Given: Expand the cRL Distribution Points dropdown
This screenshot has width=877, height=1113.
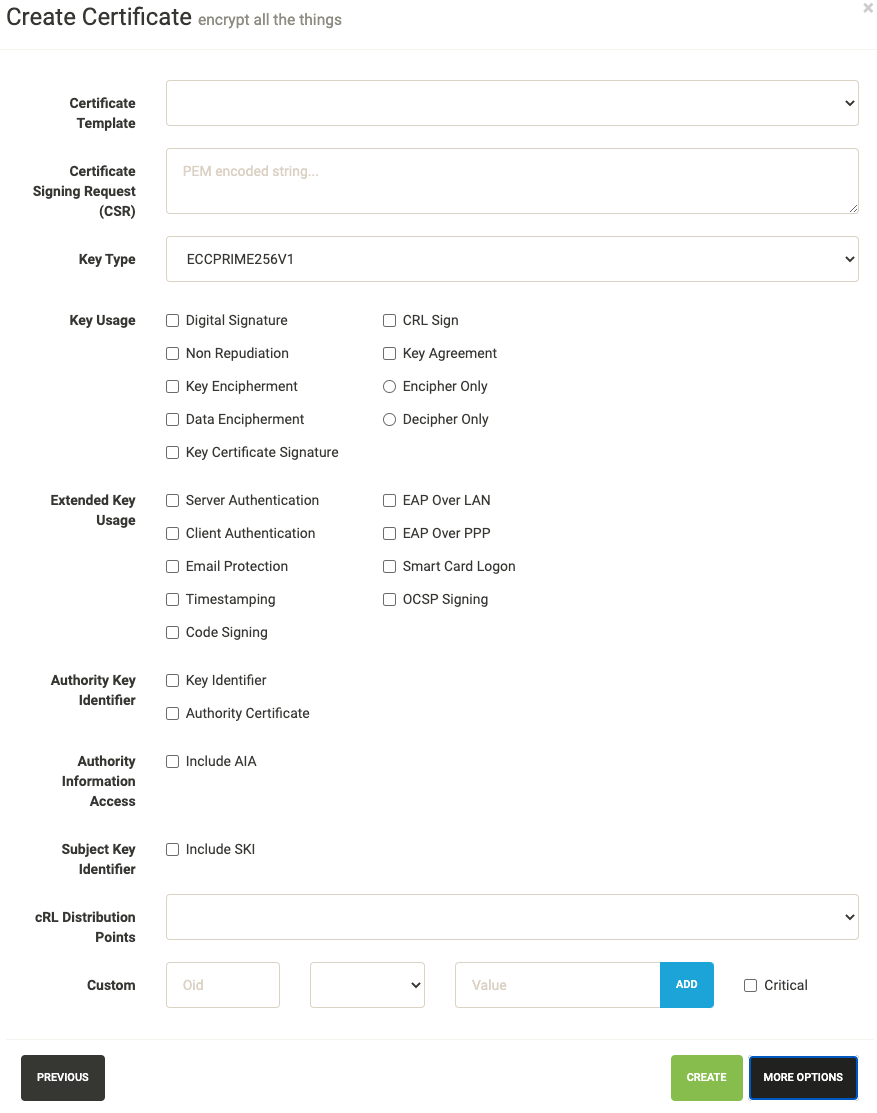Looking at the screenshot, I should pos(512,916).
